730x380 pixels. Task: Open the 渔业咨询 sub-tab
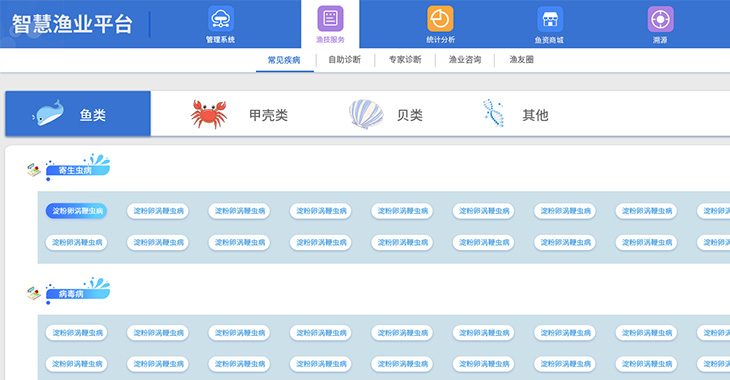pyautogui.click(x=465, y=60)
